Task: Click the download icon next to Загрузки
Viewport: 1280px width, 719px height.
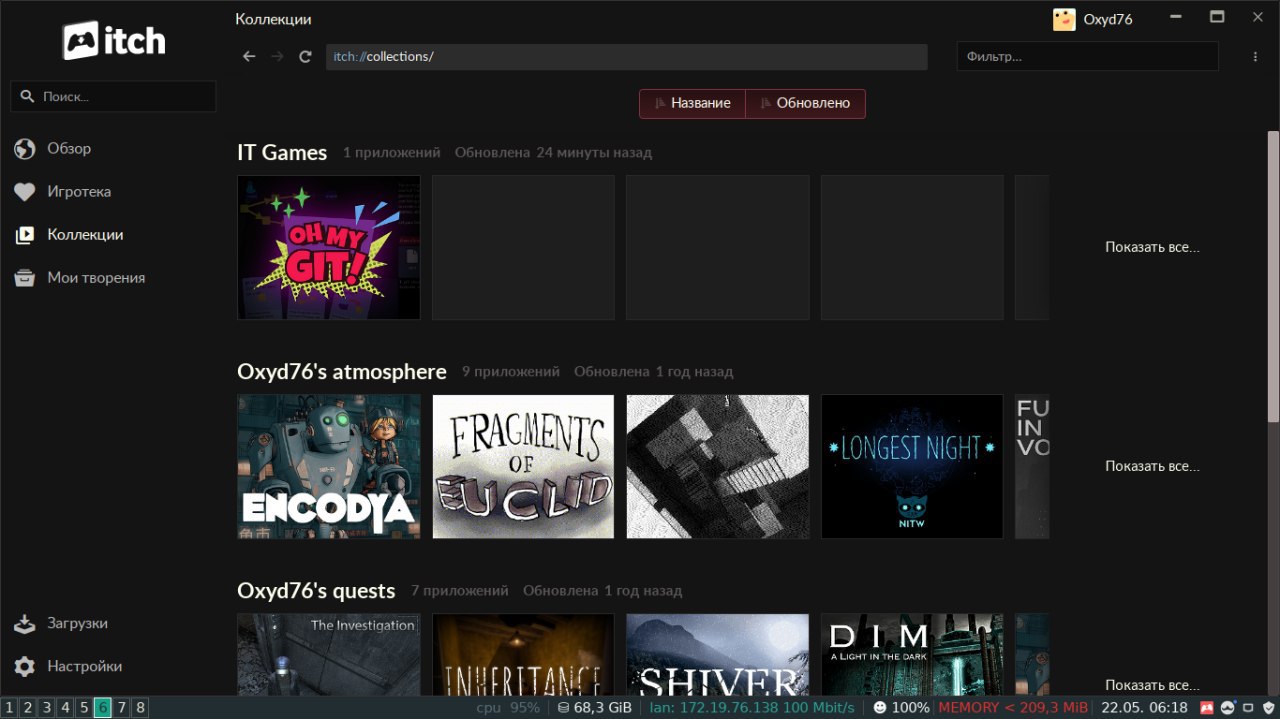Action: tap(25, 623)
